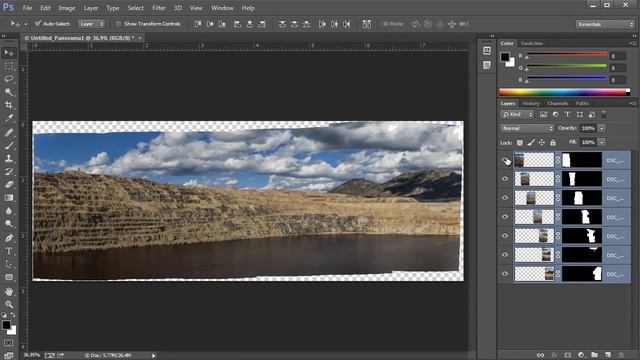Screen dimensions: 640x360
Task: Select the Dodge tool
Action: point(9,224)
